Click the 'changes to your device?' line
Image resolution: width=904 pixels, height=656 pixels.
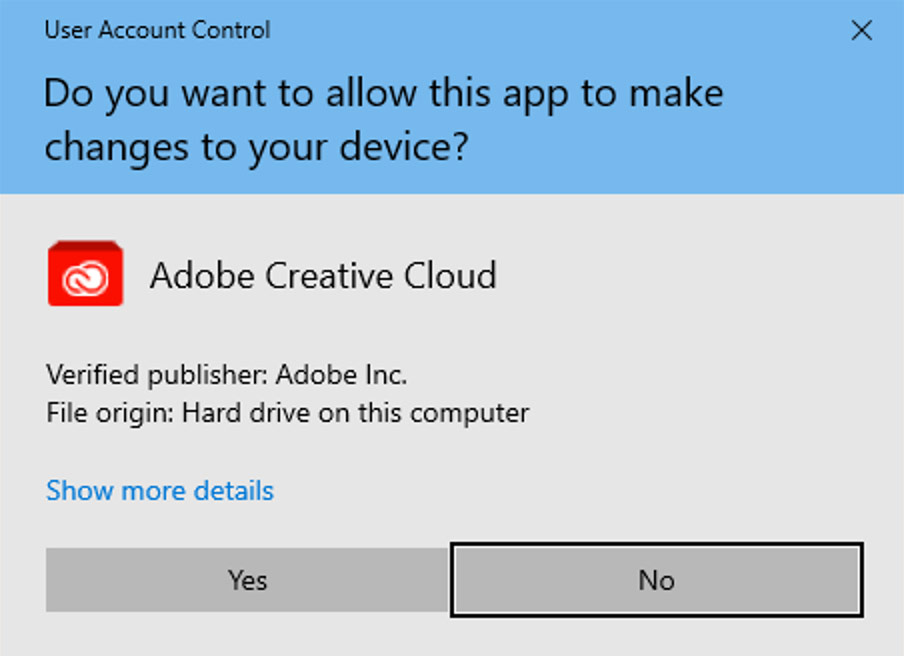257,148
